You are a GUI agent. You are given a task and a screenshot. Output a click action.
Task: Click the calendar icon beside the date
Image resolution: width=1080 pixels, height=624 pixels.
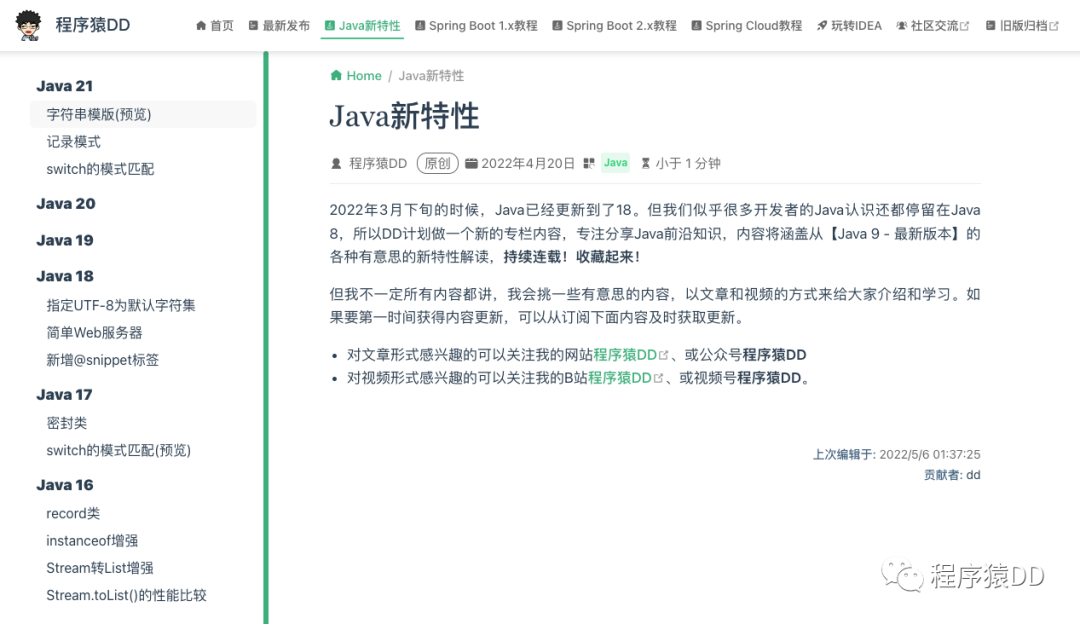[x=471, y=163]
